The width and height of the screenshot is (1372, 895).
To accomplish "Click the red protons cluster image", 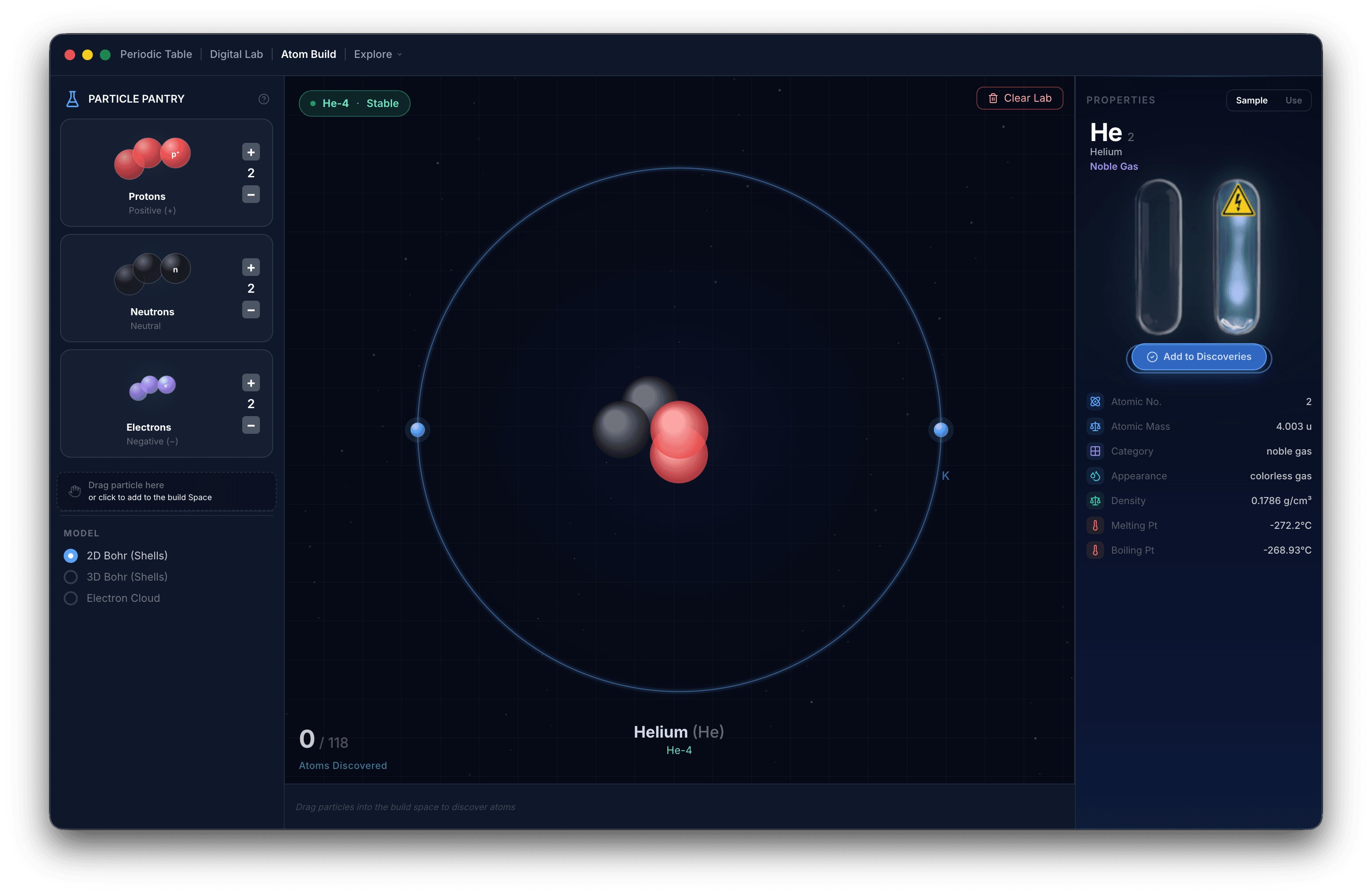I will tap(152, 158).
